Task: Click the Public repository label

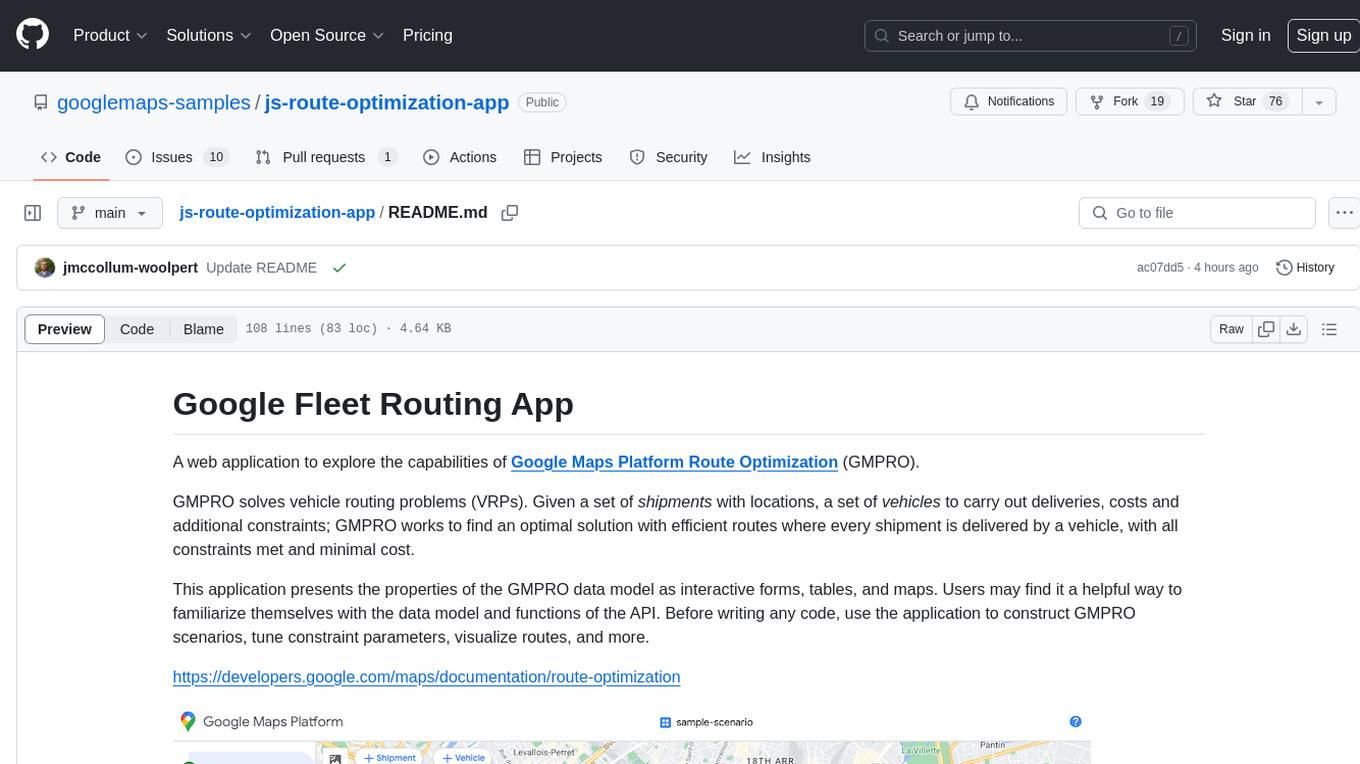Action: tap(542, 102)
